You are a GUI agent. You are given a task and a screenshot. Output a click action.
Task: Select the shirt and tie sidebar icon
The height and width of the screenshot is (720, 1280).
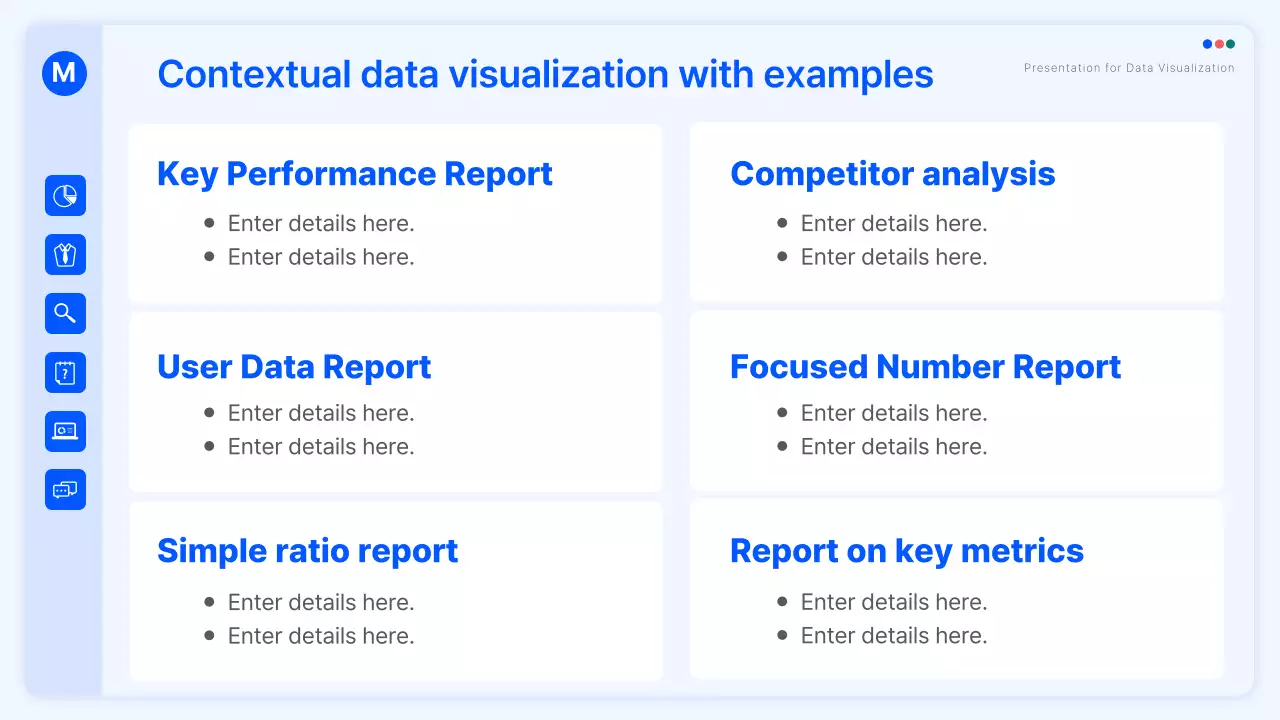[x=65, y=254]
